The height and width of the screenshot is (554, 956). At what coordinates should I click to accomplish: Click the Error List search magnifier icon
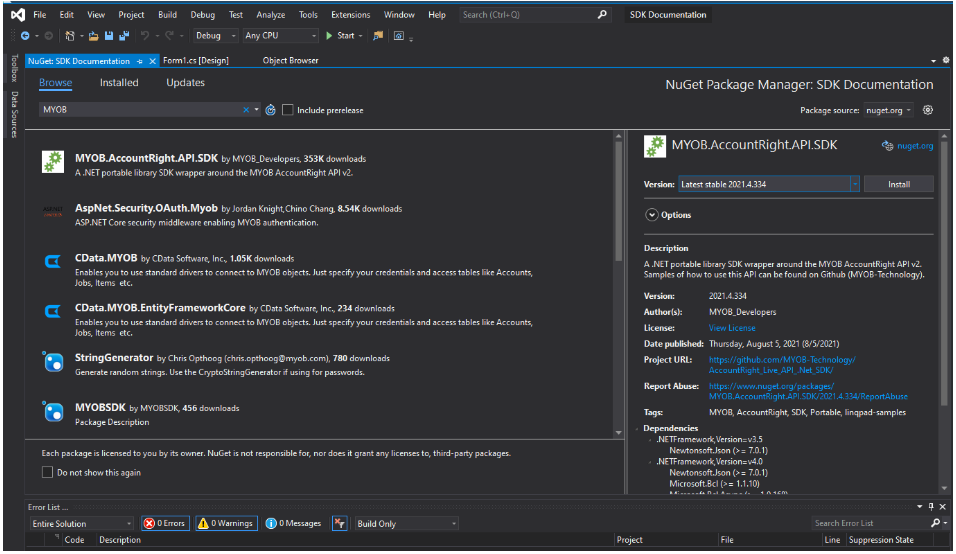[935, 523]
